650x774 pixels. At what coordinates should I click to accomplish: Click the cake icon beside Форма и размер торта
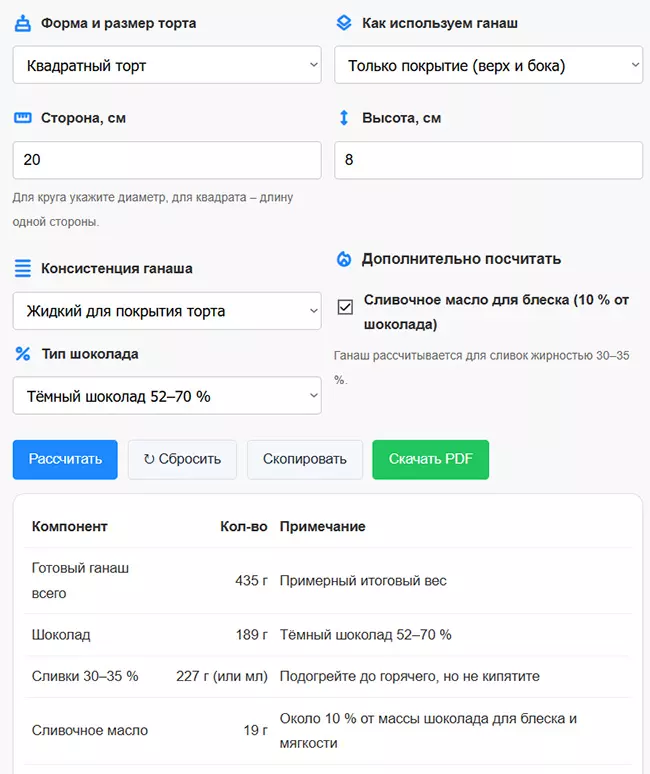point(23,23)
